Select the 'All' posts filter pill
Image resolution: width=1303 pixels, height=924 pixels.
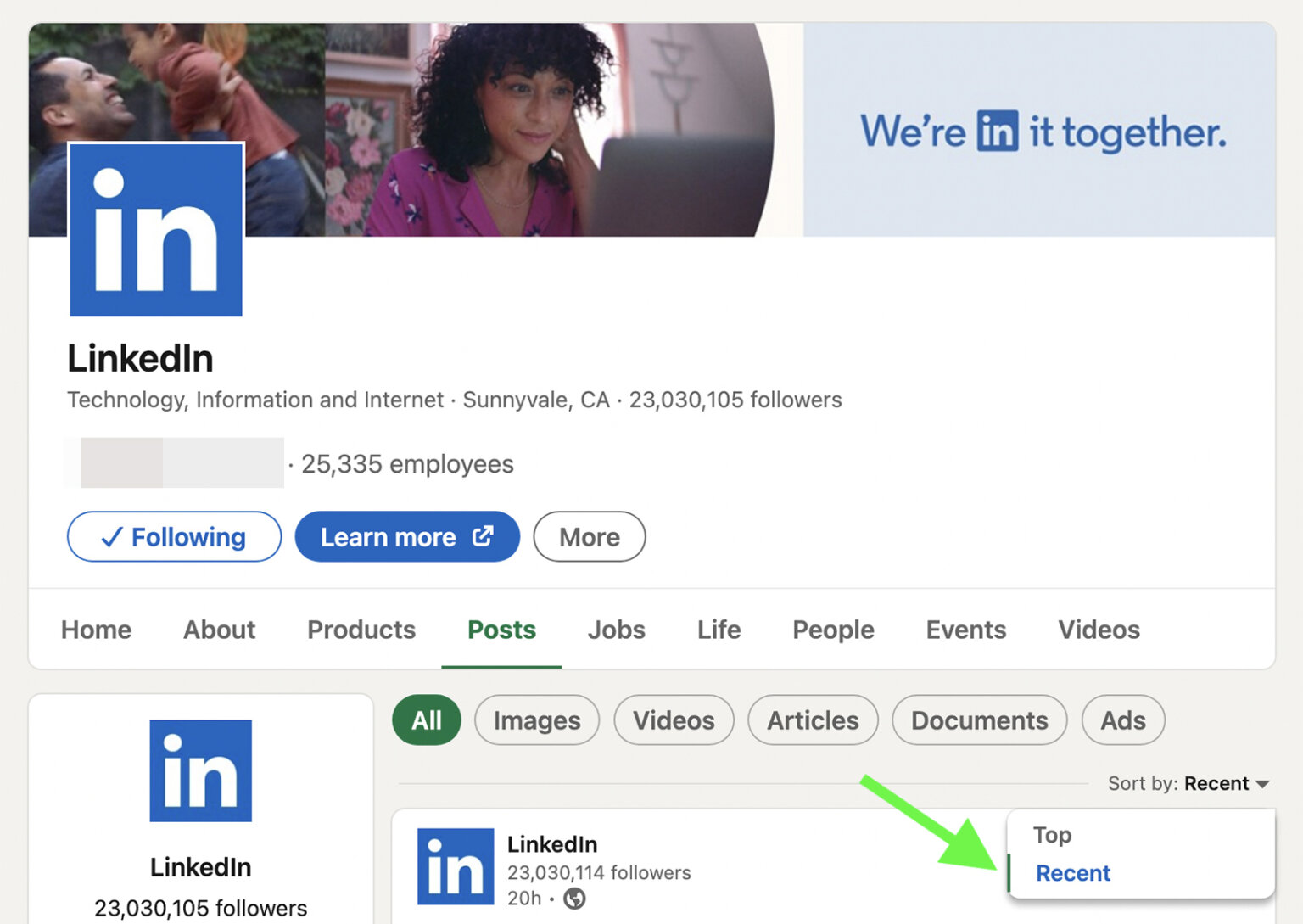click(x=426, y=720)
